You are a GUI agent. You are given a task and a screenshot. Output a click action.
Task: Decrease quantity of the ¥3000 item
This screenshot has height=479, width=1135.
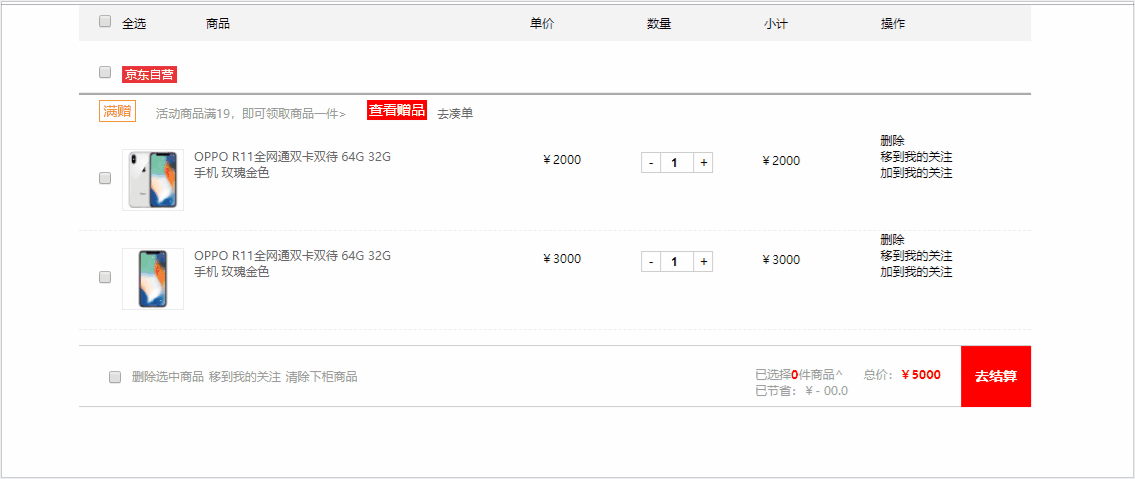click(x=651, y=262)
